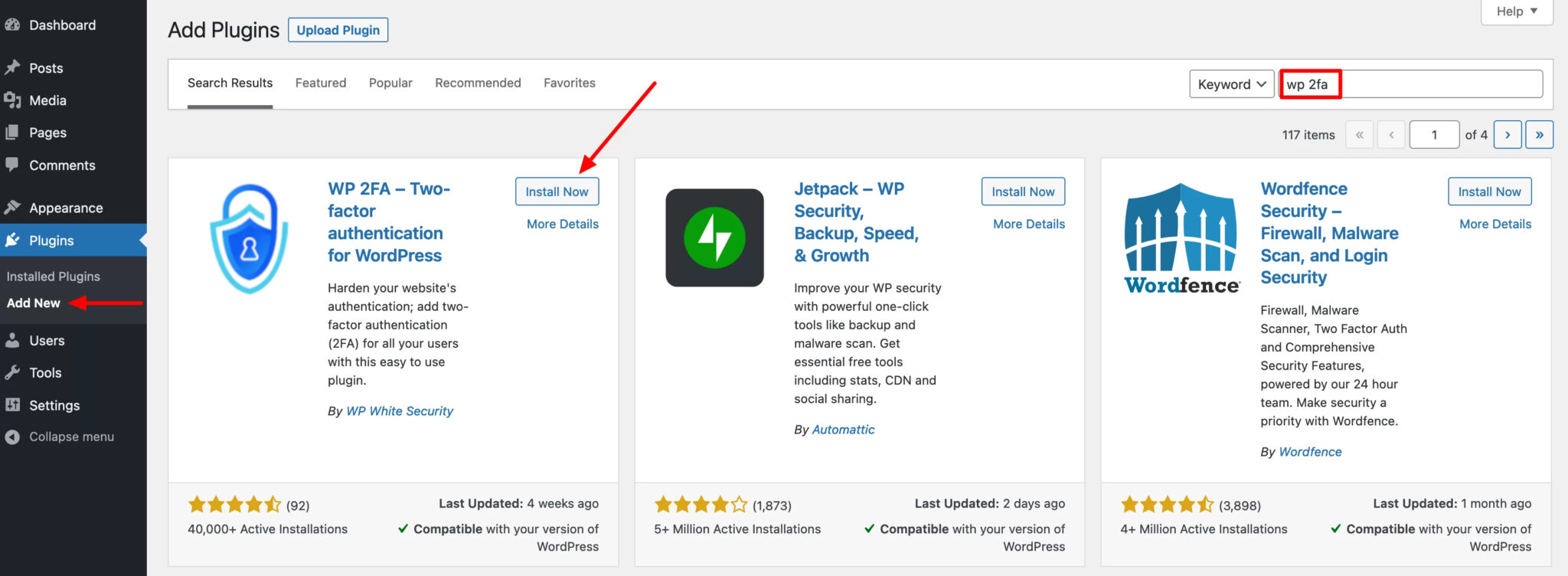Click the Comments bubble icon
This screenshot has width=1568, height=576.
click(11, 165)
